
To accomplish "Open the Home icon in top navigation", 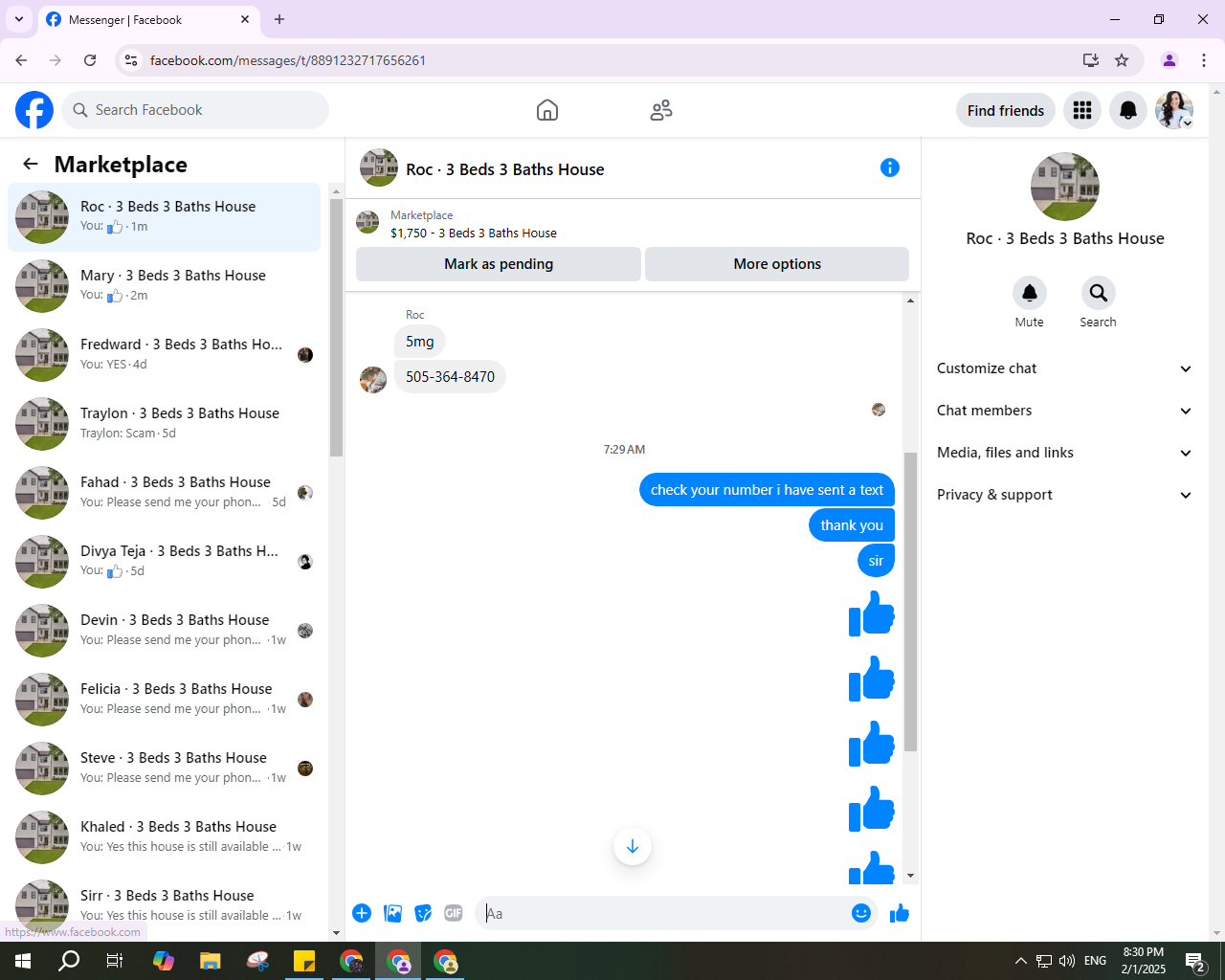I will click(x=547, y=110).
